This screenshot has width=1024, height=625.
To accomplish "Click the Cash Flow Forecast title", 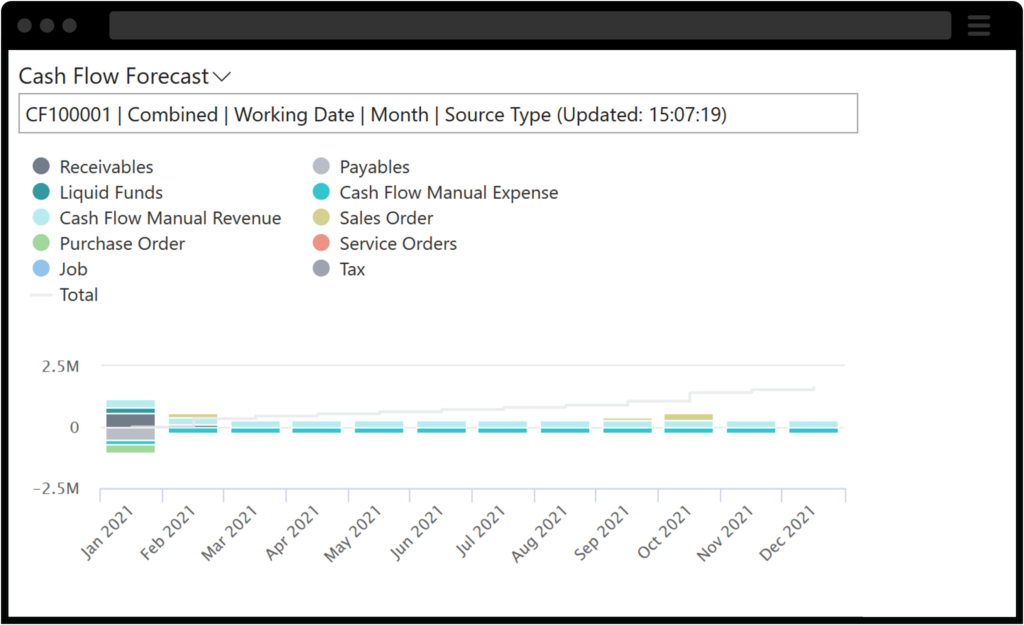I will click(114, 76).
